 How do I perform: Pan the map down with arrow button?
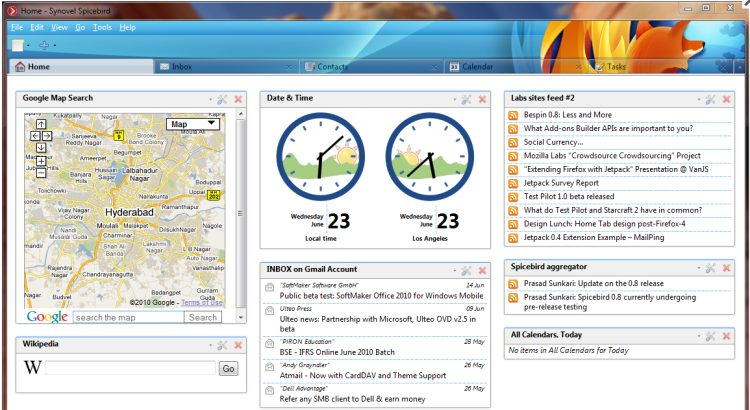pos(41,148)
